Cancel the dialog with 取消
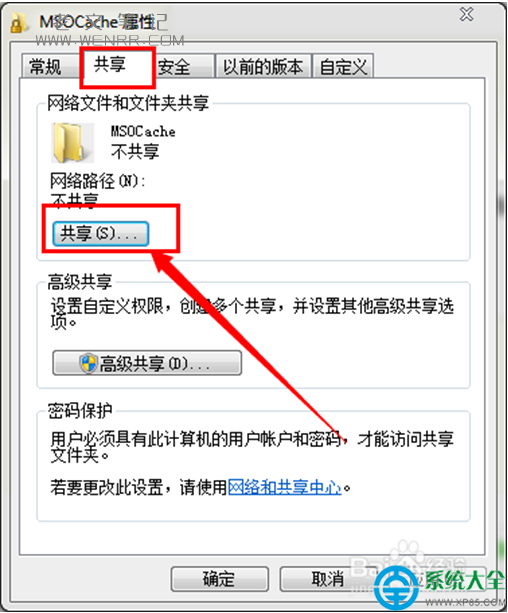This screenshot has height=613, width=508. 328,579
